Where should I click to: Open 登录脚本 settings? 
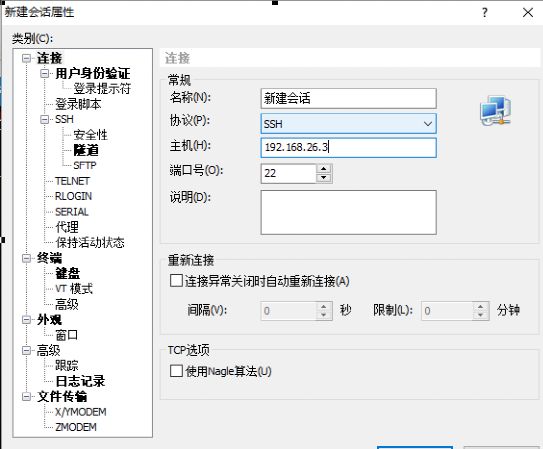tap(78, 104)
